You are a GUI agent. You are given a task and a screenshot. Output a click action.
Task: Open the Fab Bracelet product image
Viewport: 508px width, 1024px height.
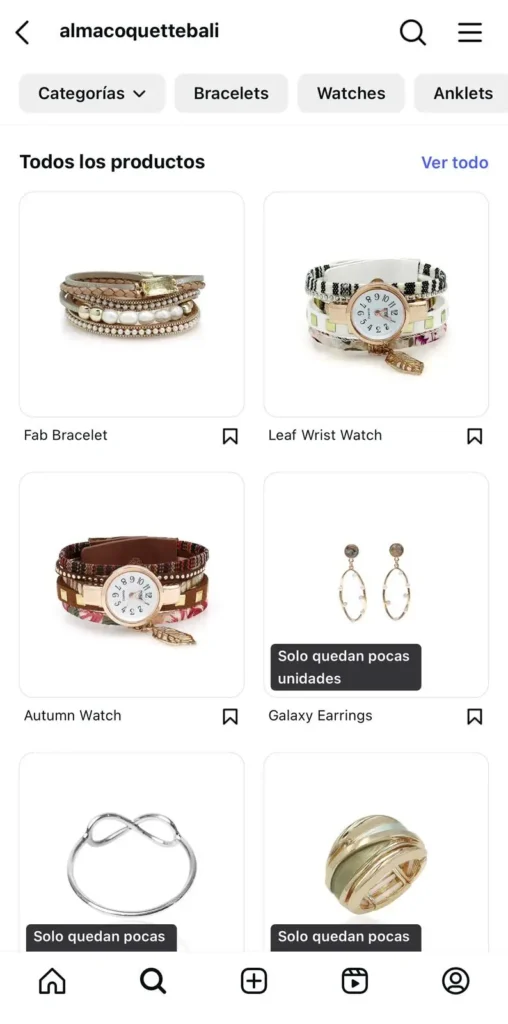coord(132,304)
